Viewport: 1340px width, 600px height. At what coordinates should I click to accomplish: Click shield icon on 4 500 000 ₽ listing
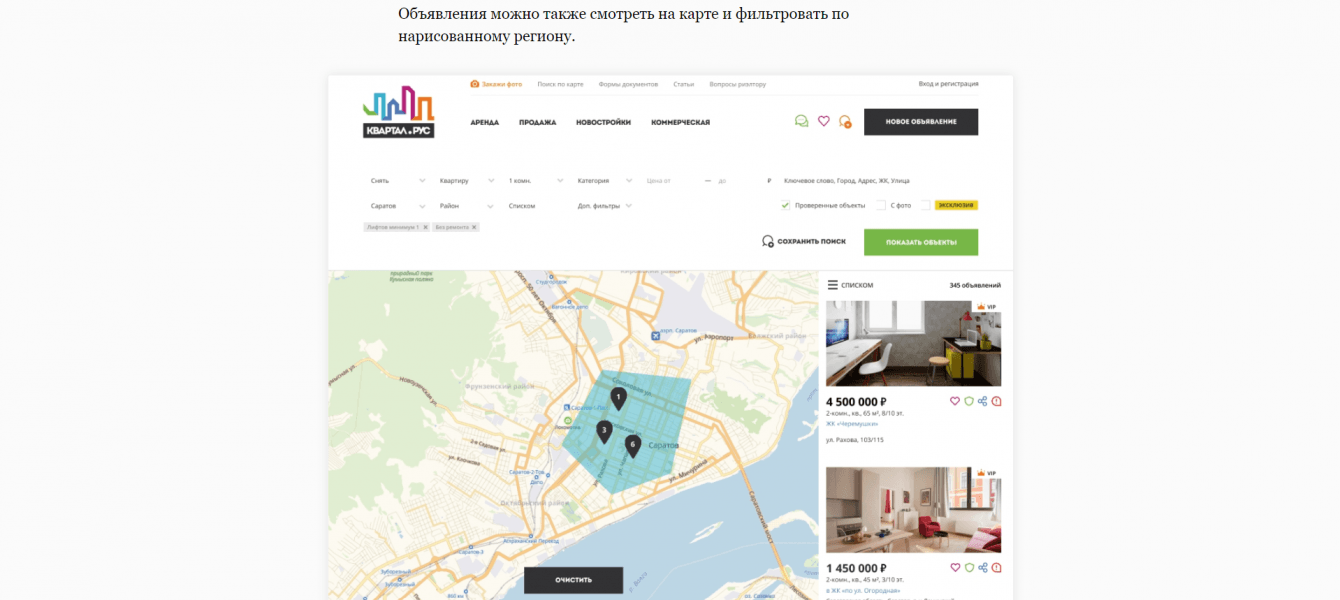coord(969,401)
